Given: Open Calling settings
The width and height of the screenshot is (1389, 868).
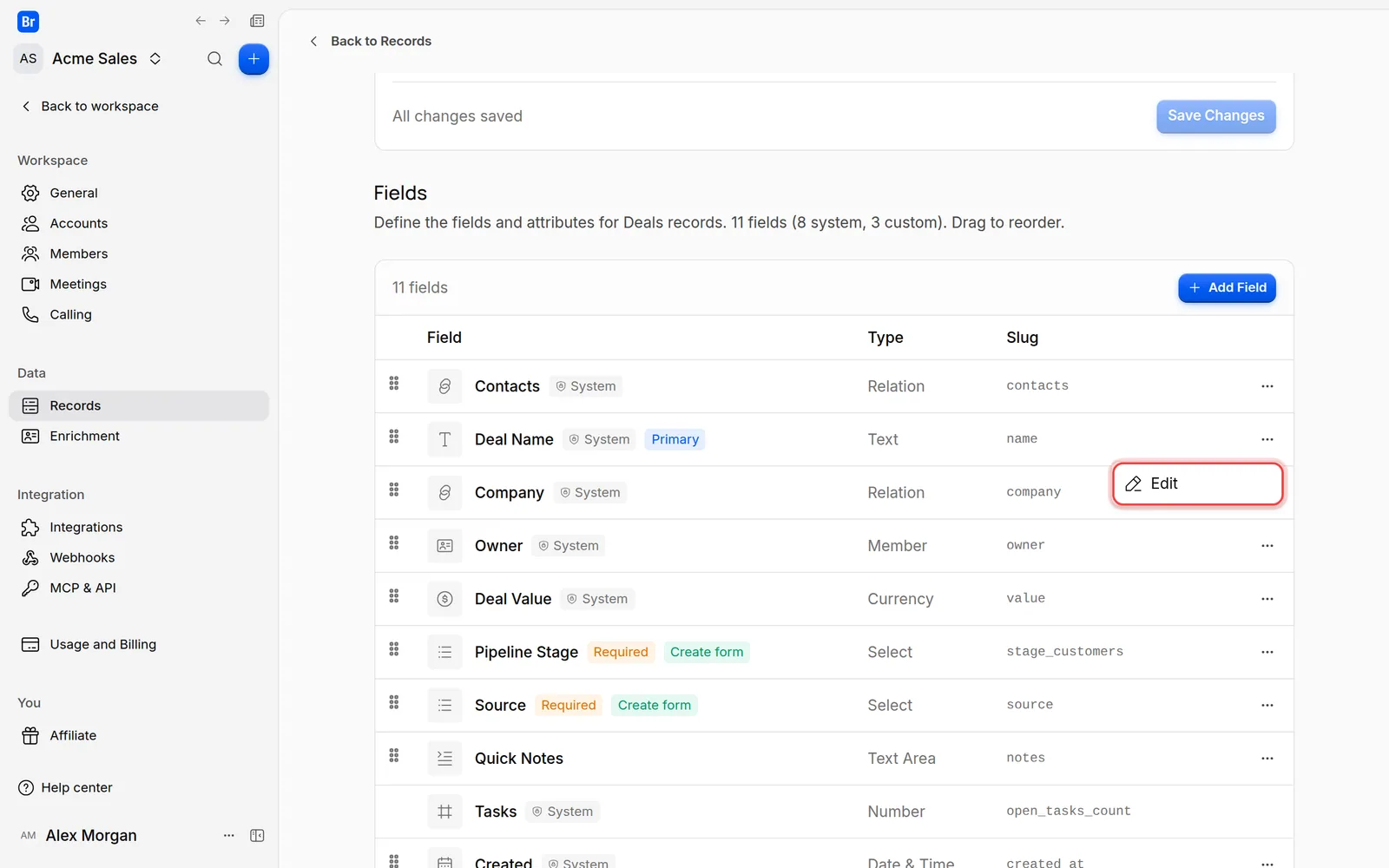Looking at the screenshot, I should click(139, 314).
